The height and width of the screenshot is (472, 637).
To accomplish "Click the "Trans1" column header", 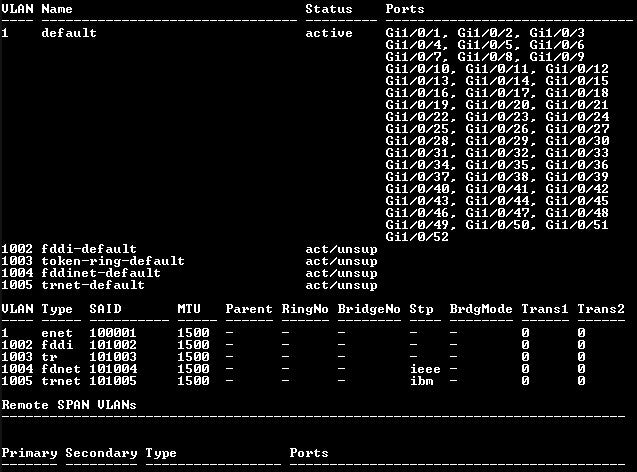I will (x=545, y=309).
